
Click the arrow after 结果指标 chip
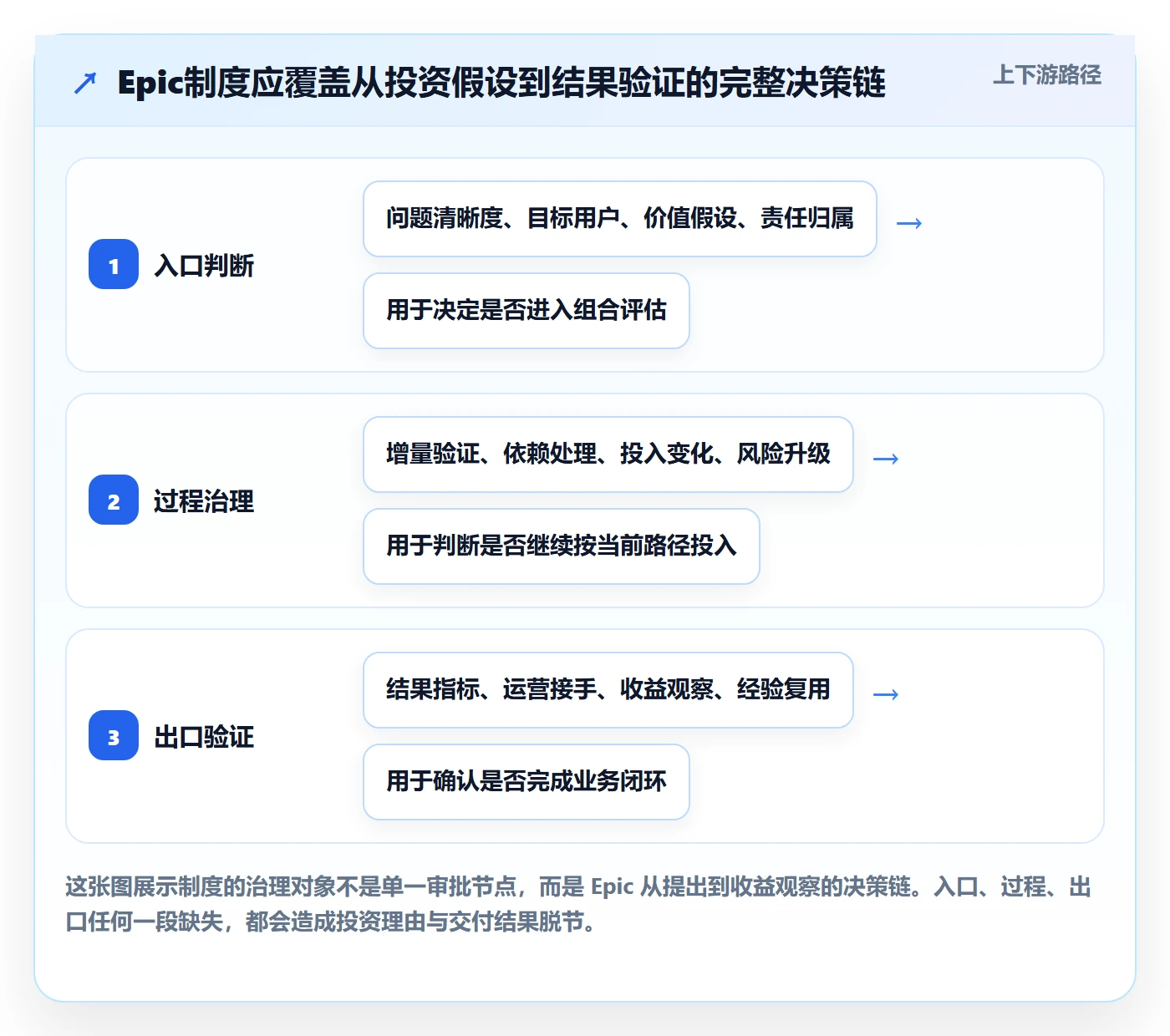pyautogui.click(x=885, y=694)
